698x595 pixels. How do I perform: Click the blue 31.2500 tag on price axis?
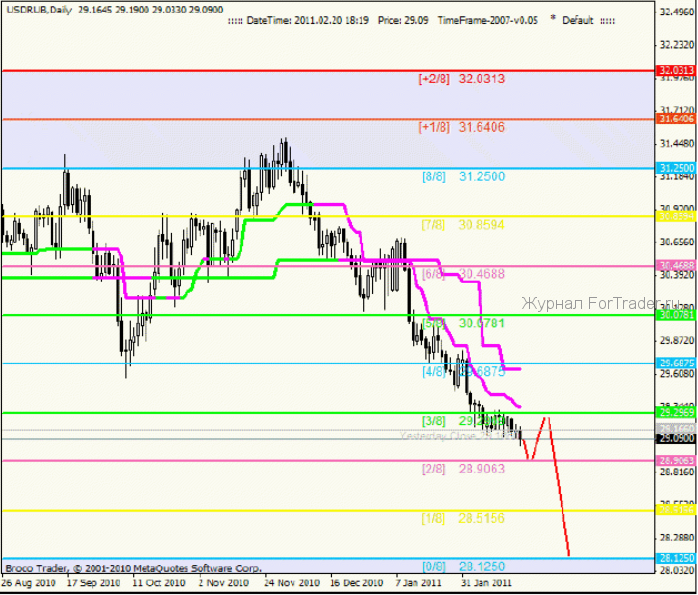676,168
